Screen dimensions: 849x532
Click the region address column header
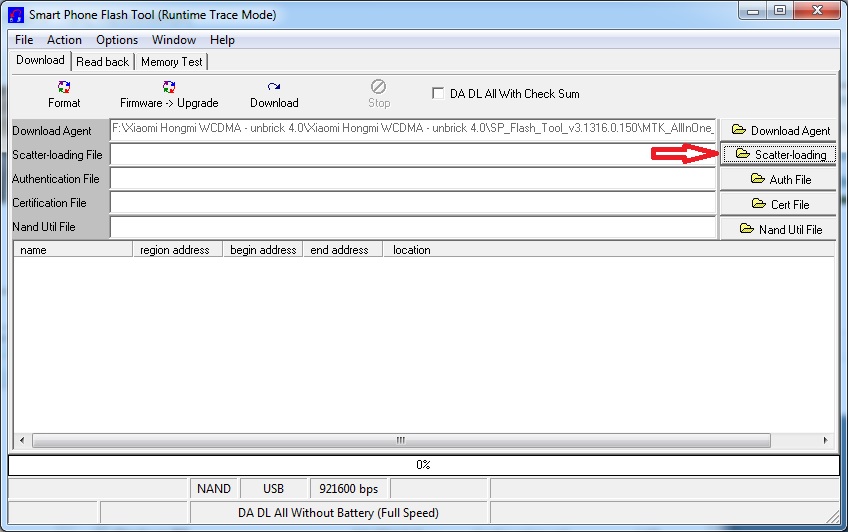tap(176, 250)
